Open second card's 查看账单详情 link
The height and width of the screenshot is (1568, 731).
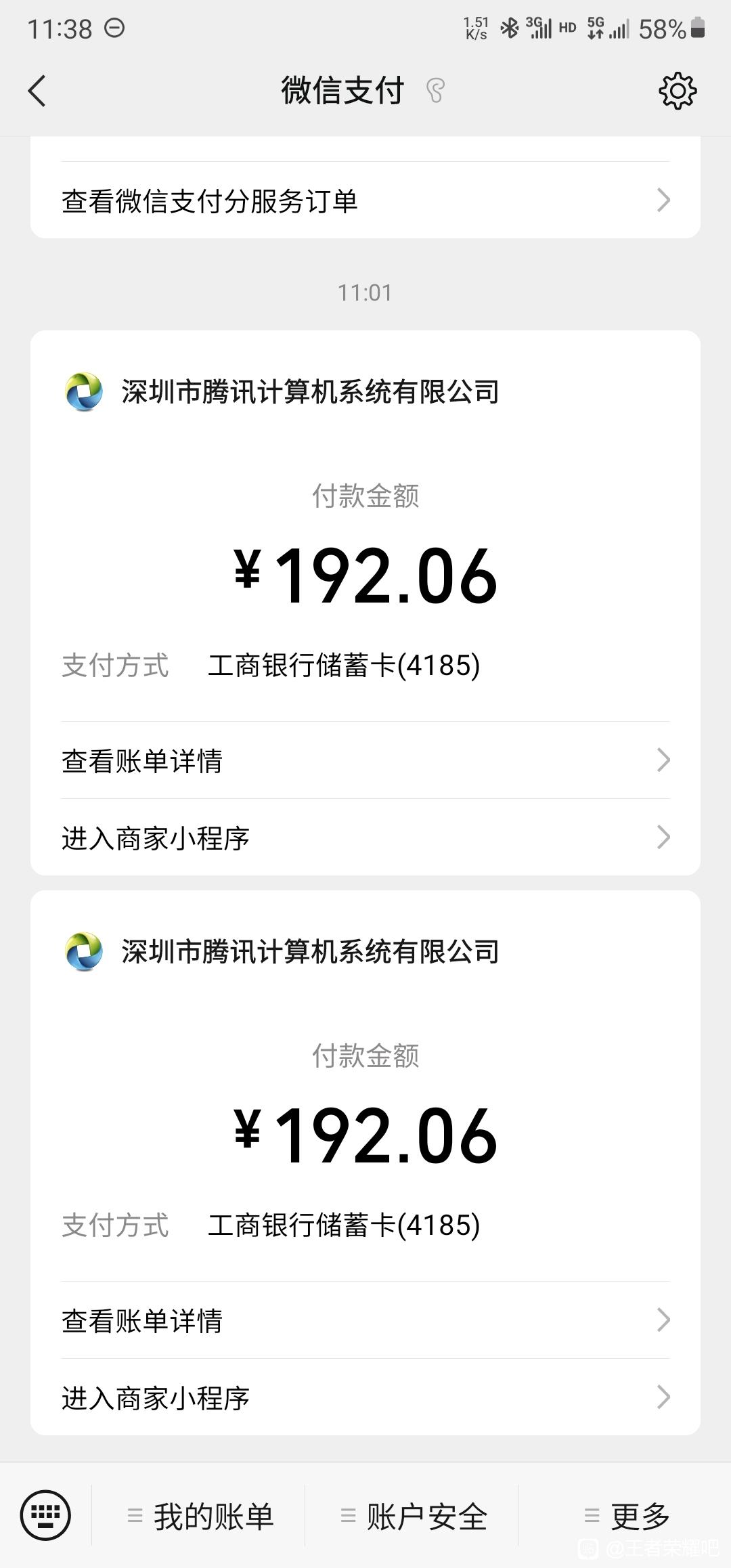tap(365, 1320)
